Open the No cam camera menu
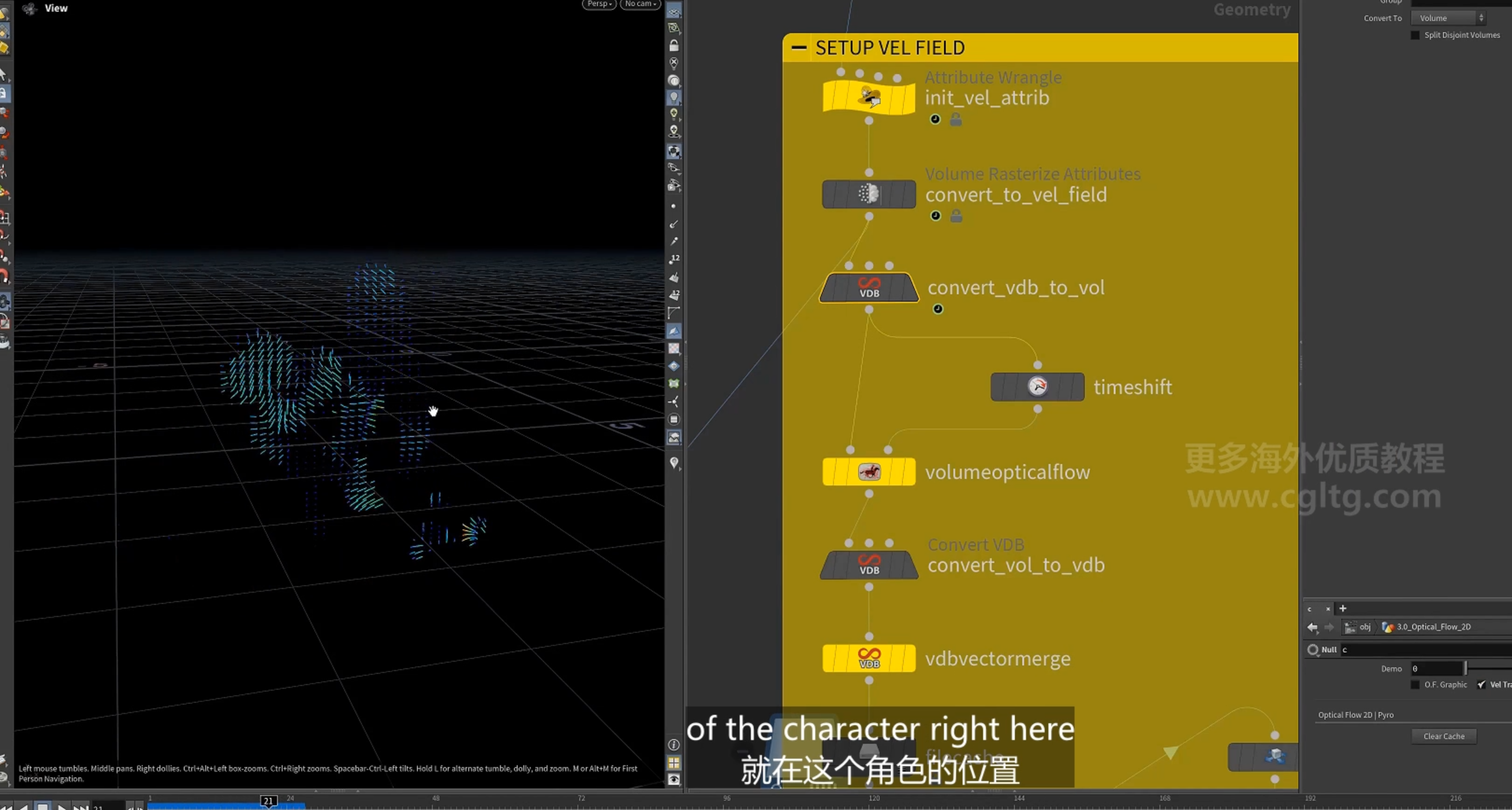 pyautogui.click(x=640, y=4)
